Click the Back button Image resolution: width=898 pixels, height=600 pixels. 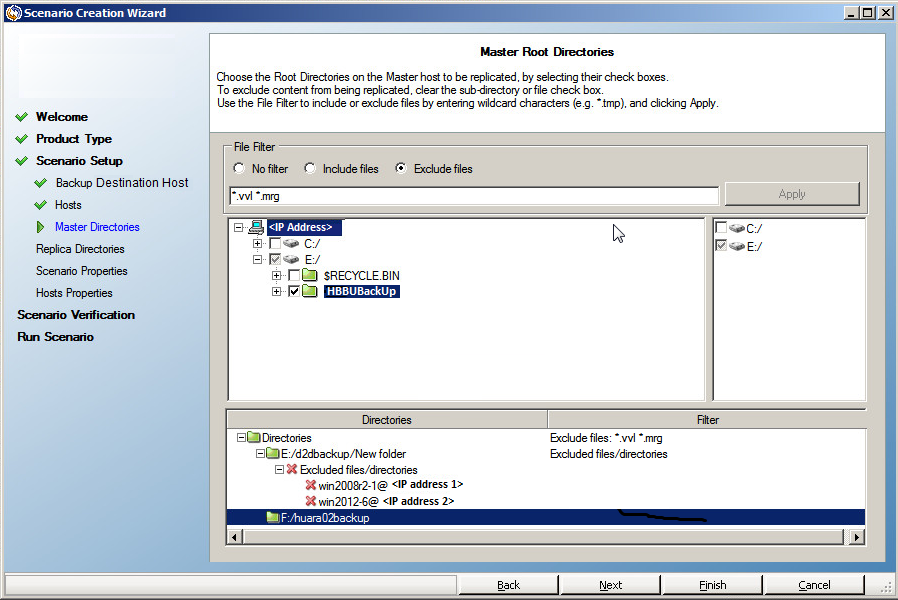tap(509, 585)
